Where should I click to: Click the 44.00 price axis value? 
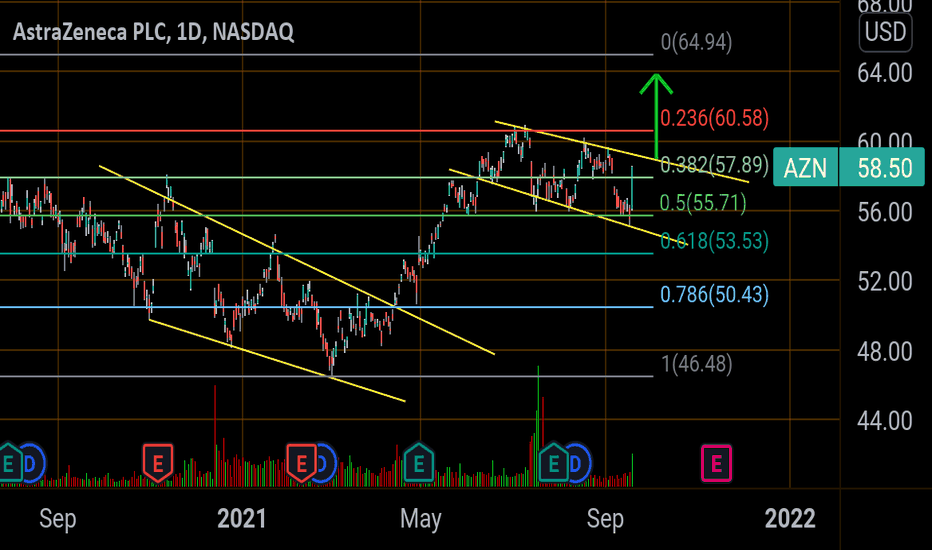(884, 421)
